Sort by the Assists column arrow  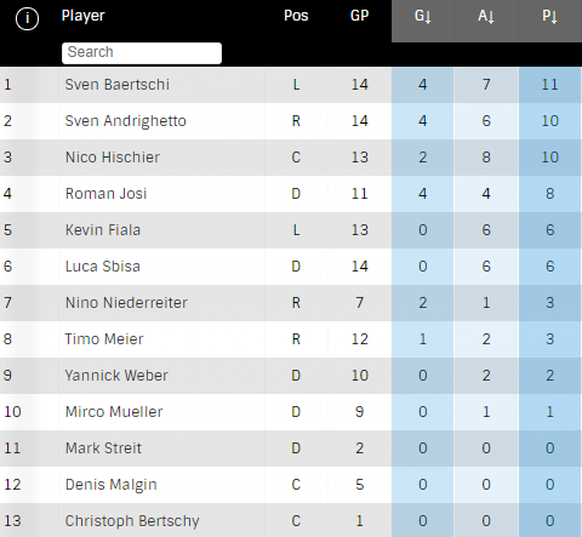point(486,16)
